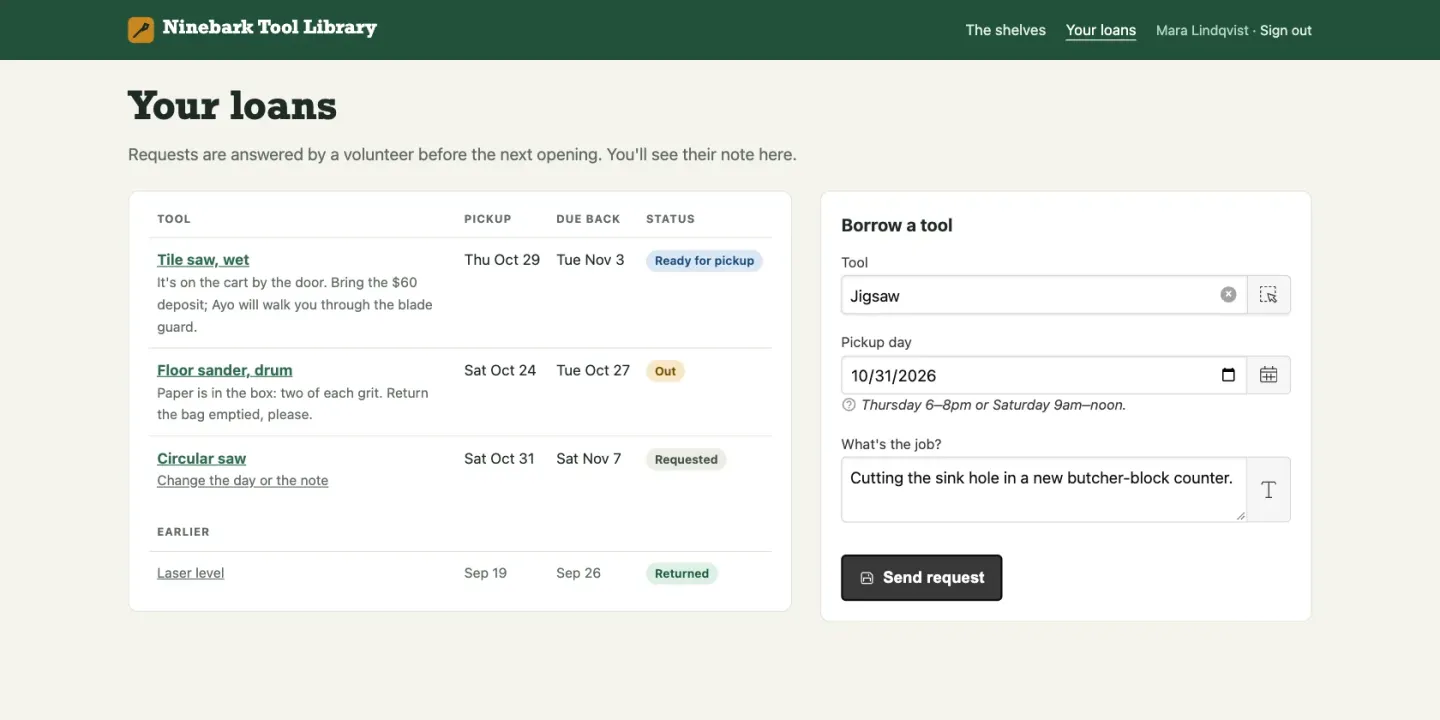Click the Returned status badge

(x=682, y=574)
